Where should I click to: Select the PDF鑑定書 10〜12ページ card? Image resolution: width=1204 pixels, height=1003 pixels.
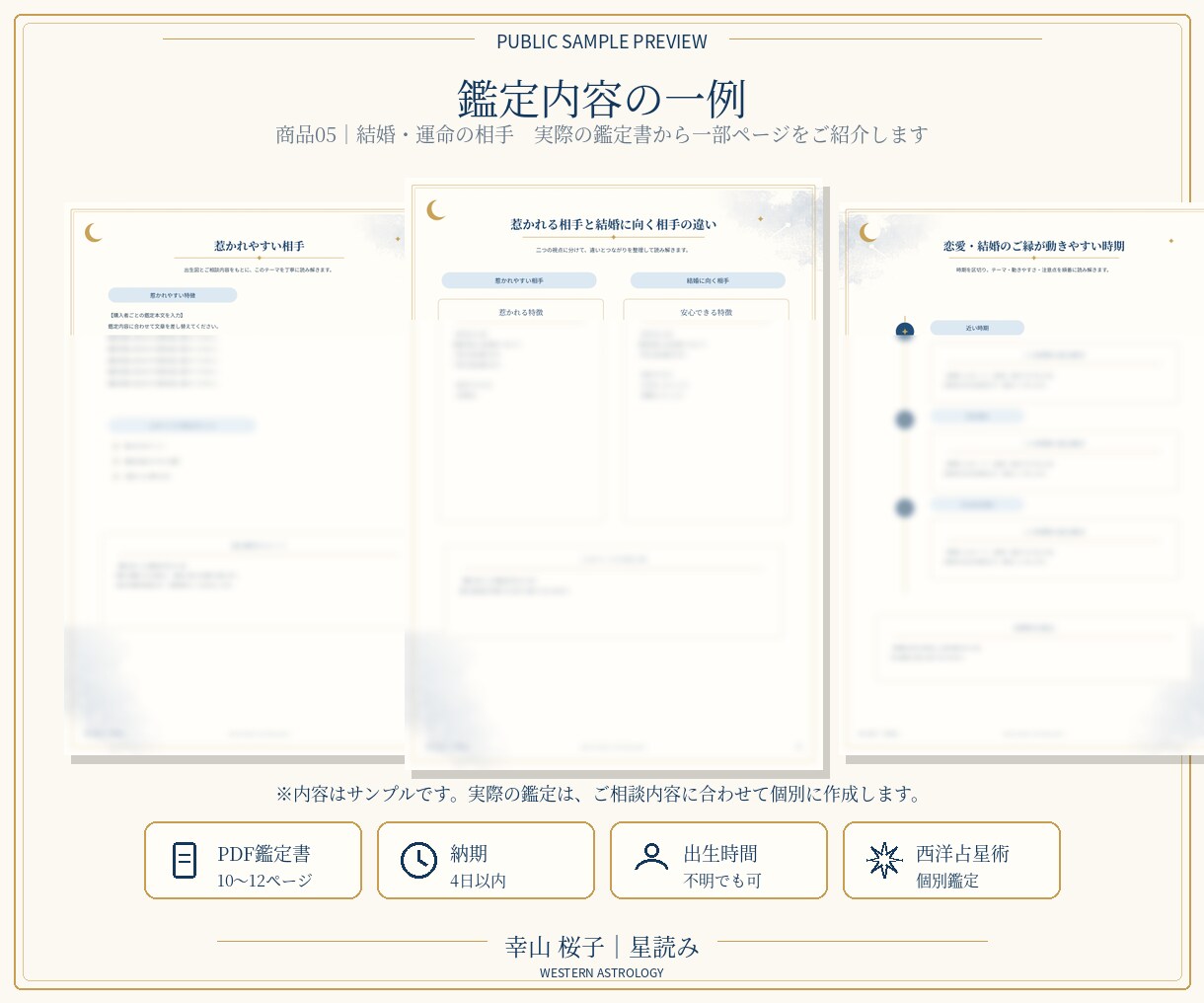[x=253, y=861]
